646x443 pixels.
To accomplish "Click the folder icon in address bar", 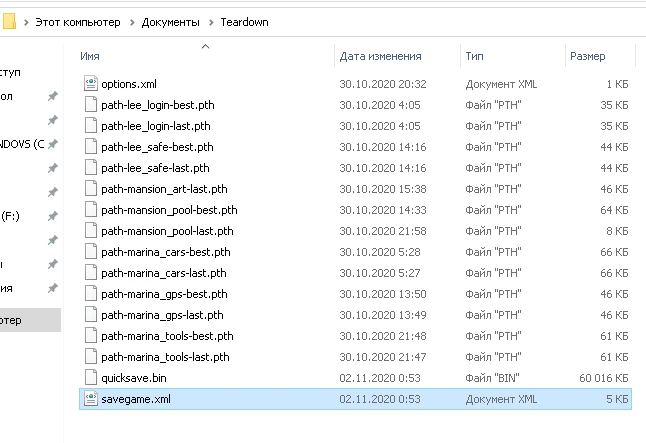I will coord(9,21).
